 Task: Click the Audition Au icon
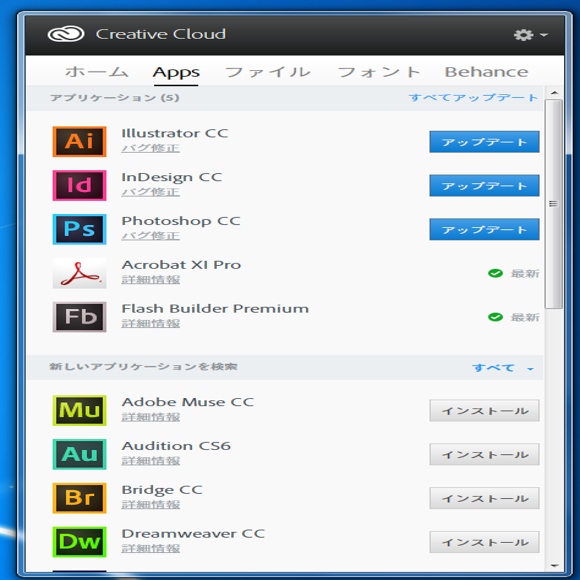(80, 454)
